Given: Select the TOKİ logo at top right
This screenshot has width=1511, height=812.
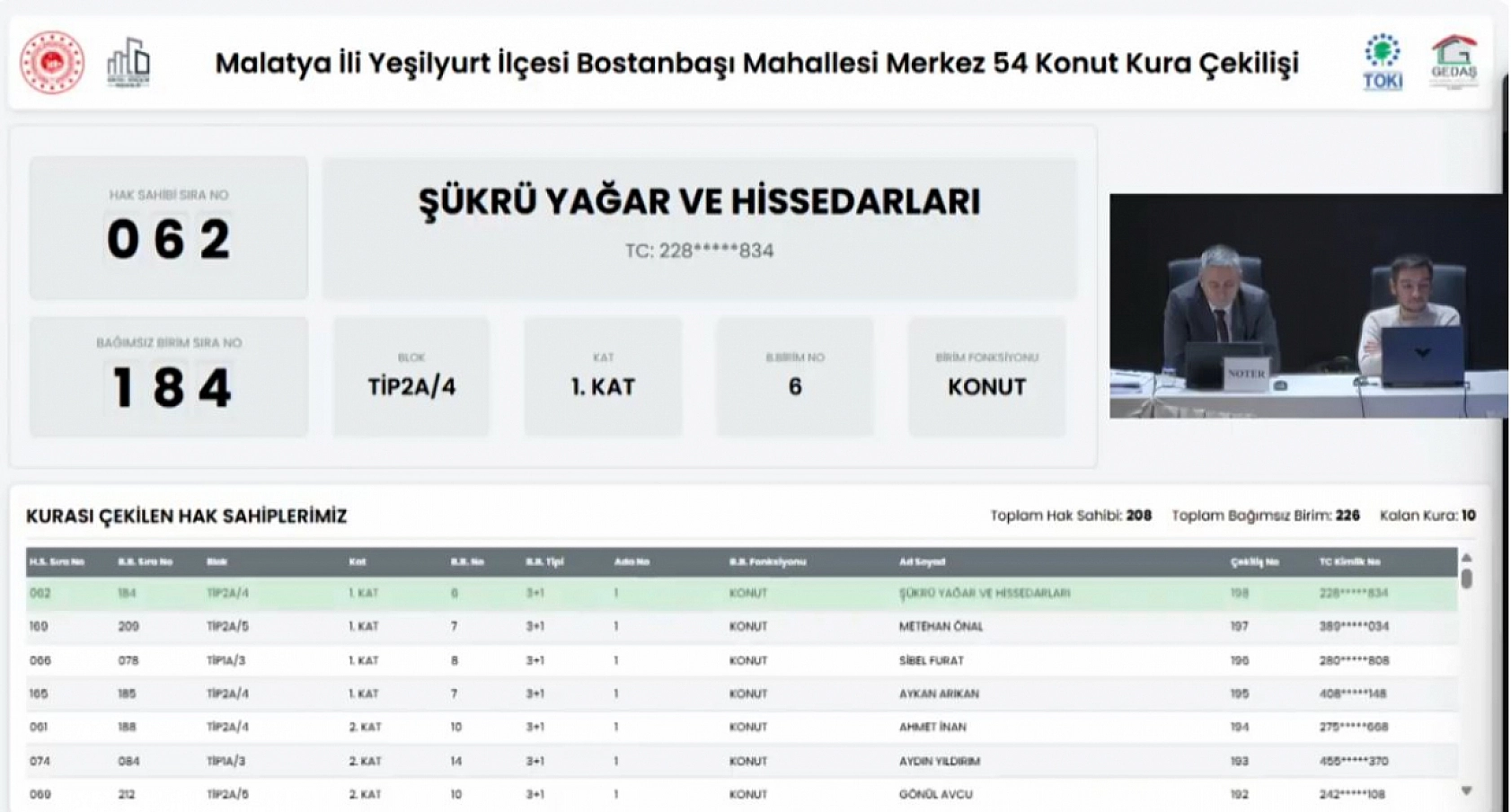Looking at the screenshot, I should coord(1381,61).
